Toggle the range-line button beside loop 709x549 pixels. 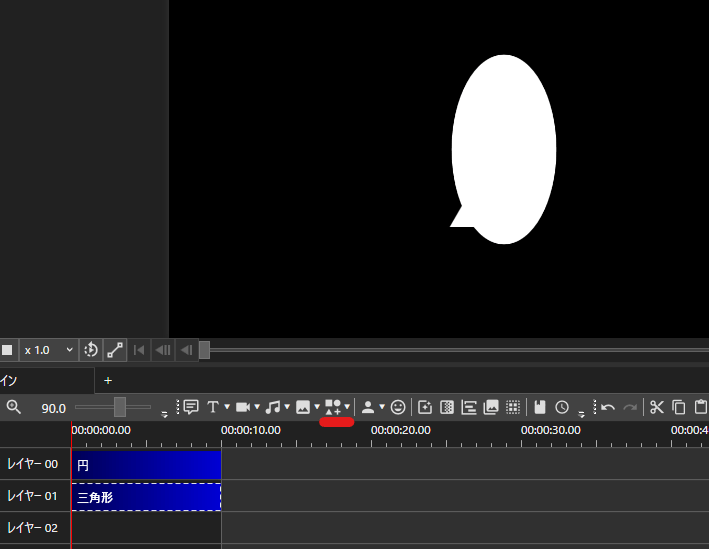[115, 350]
